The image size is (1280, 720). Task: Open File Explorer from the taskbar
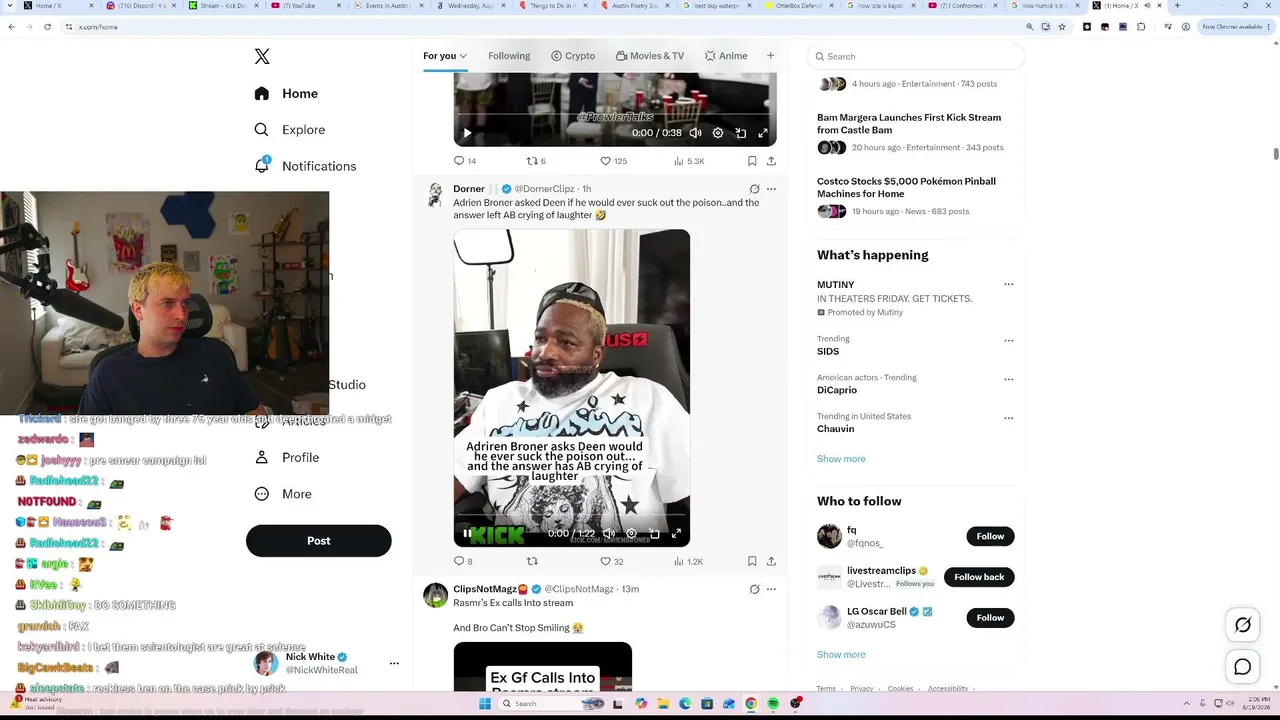point(662,704)
